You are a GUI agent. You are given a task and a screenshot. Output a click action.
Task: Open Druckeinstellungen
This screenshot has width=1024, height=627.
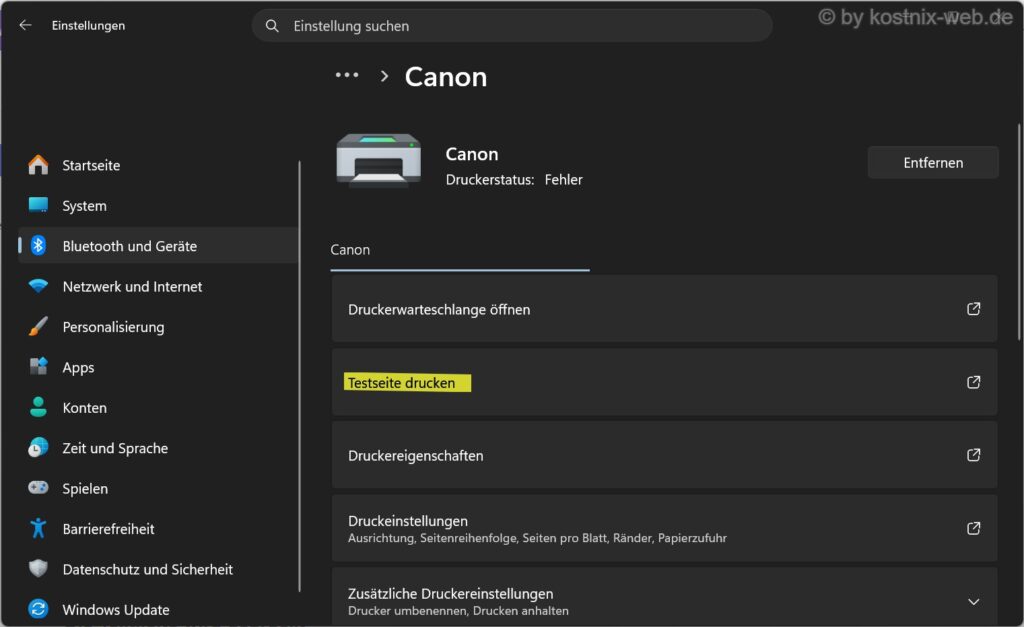[664, 528]
